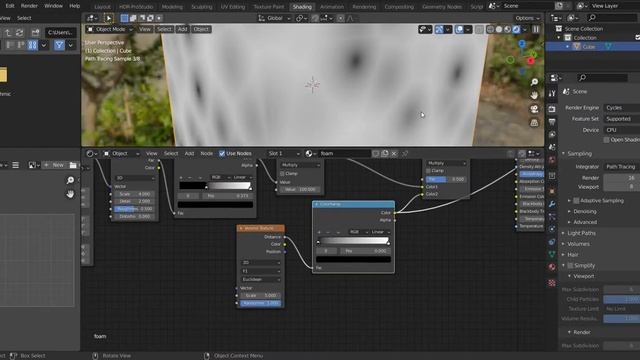Screen dimensions: 640x360
Task: Open the Modifiers wrench properties tab
Action: click(x=552, y=204)
